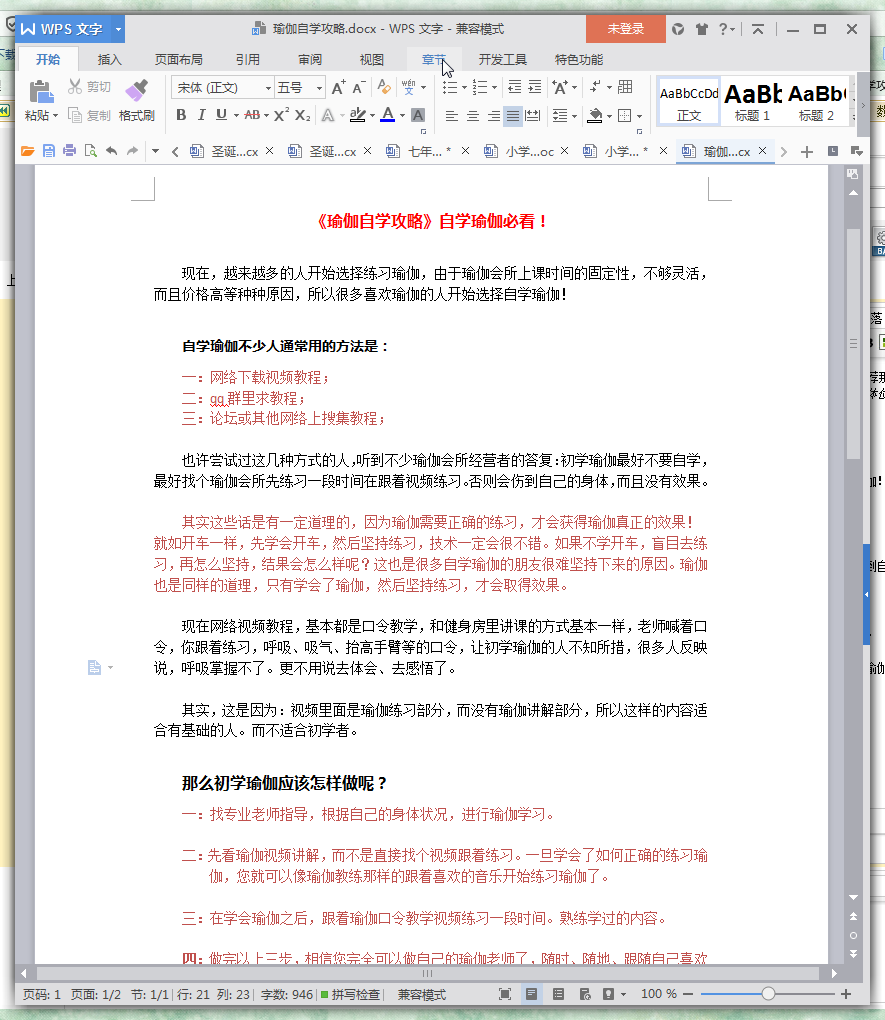The width and height of the screenshot is (885, 1020).
Task: Open the 视图 ribbon tab
Action: (372, 60)
